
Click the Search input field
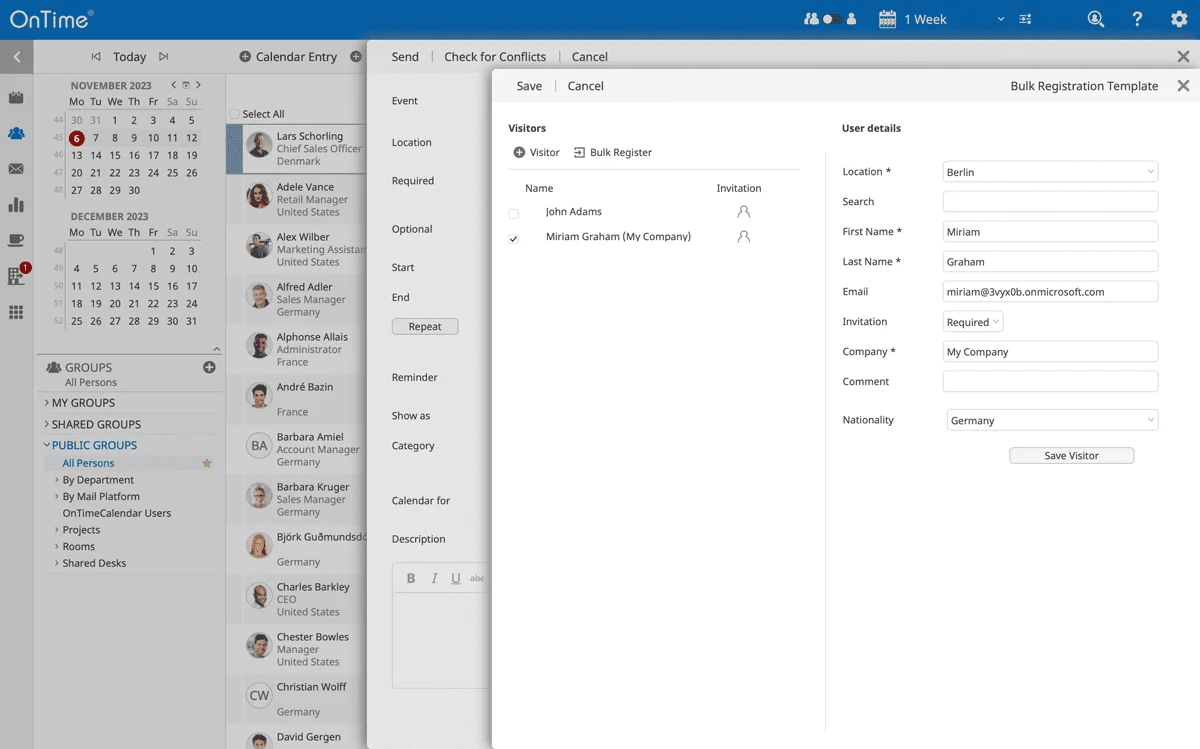(1050, 202)
